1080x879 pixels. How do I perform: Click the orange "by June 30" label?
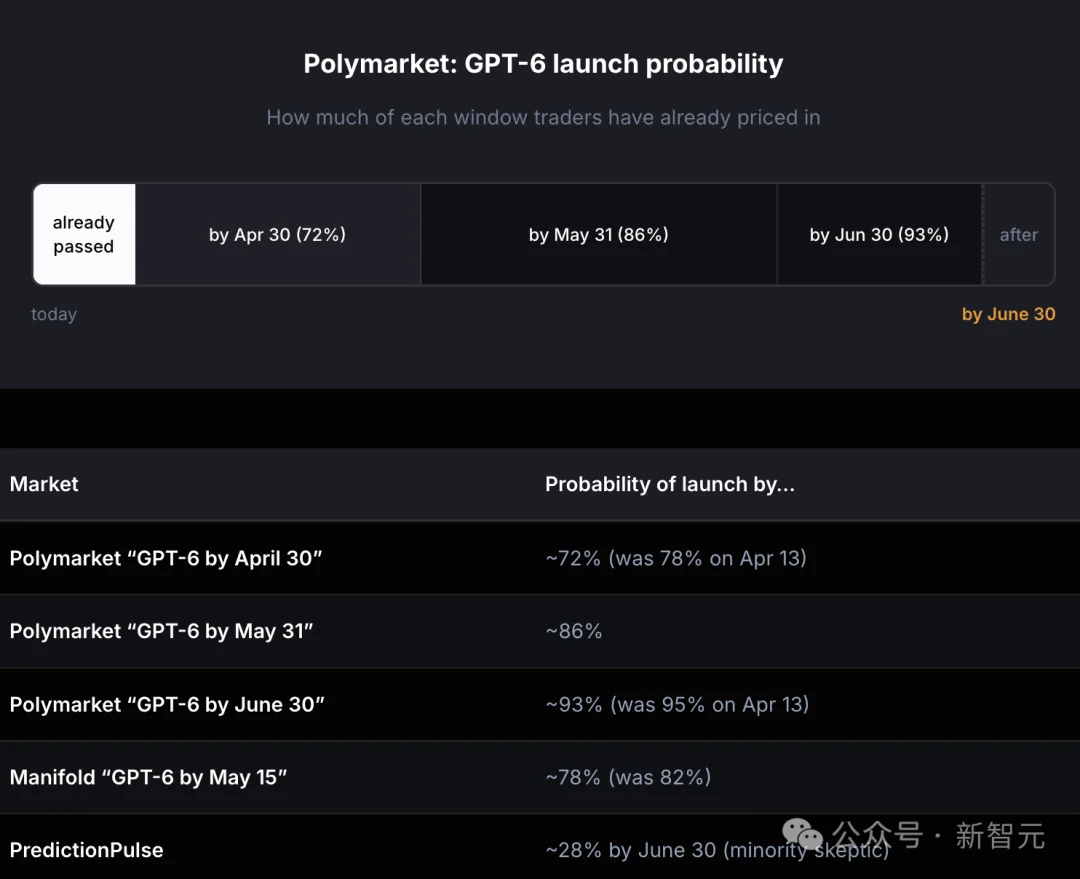pyautogui.click(x=1008, y=314)
